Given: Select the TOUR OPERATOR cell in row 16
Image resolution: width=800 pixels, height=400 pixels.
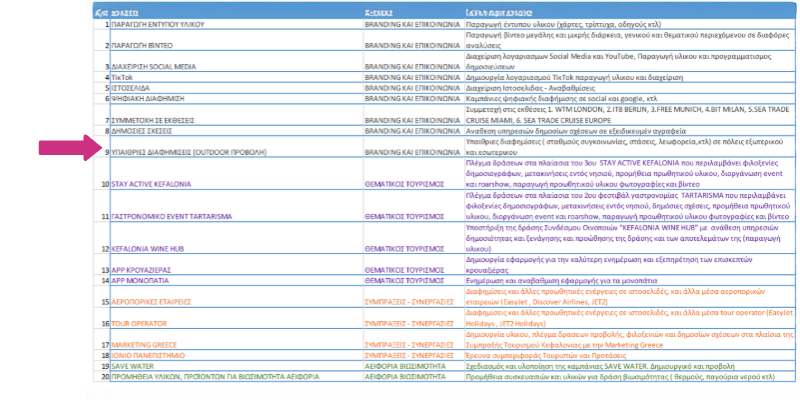Looking at the screenshot, I should click(x=140, y=324).
